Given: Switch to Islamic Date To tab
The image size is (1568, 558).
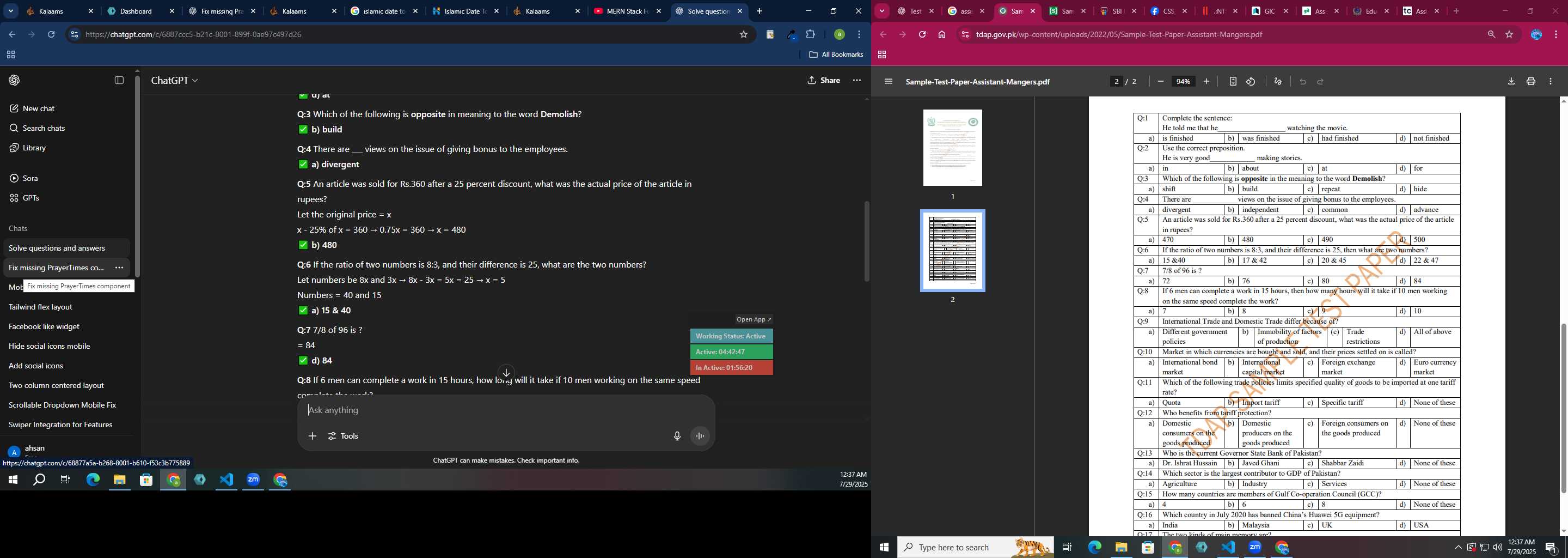Looking at the screenshot, I should pos(465,11).
